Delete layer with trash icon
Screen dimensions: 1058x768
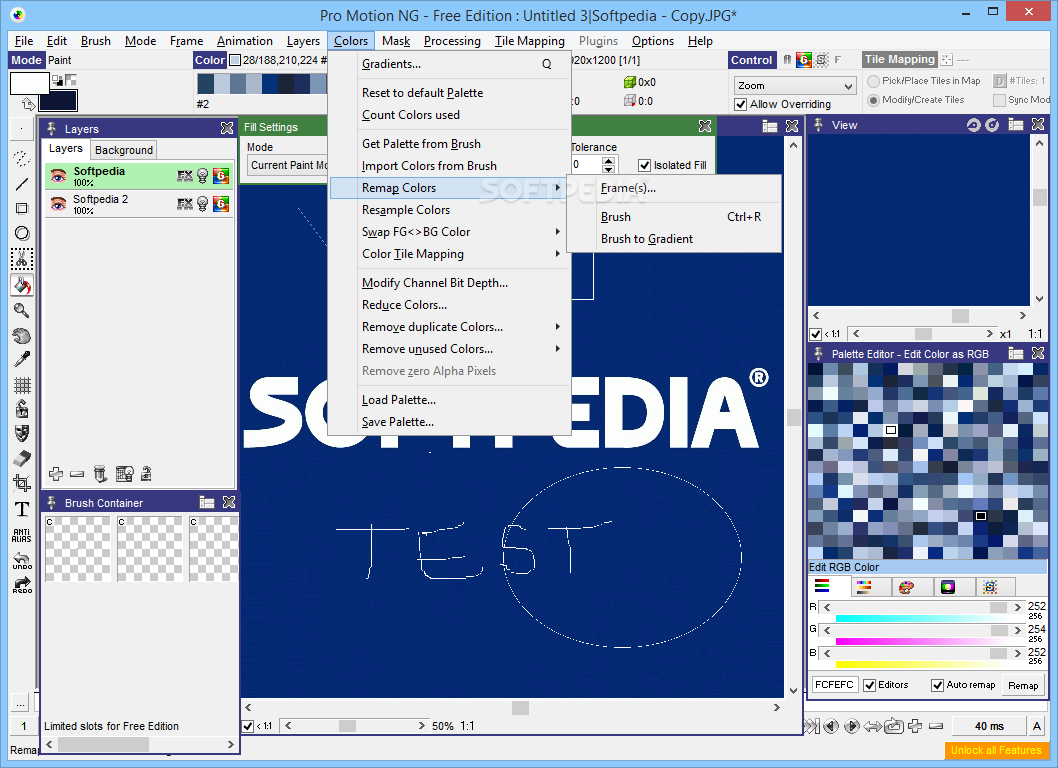[100, 474]
